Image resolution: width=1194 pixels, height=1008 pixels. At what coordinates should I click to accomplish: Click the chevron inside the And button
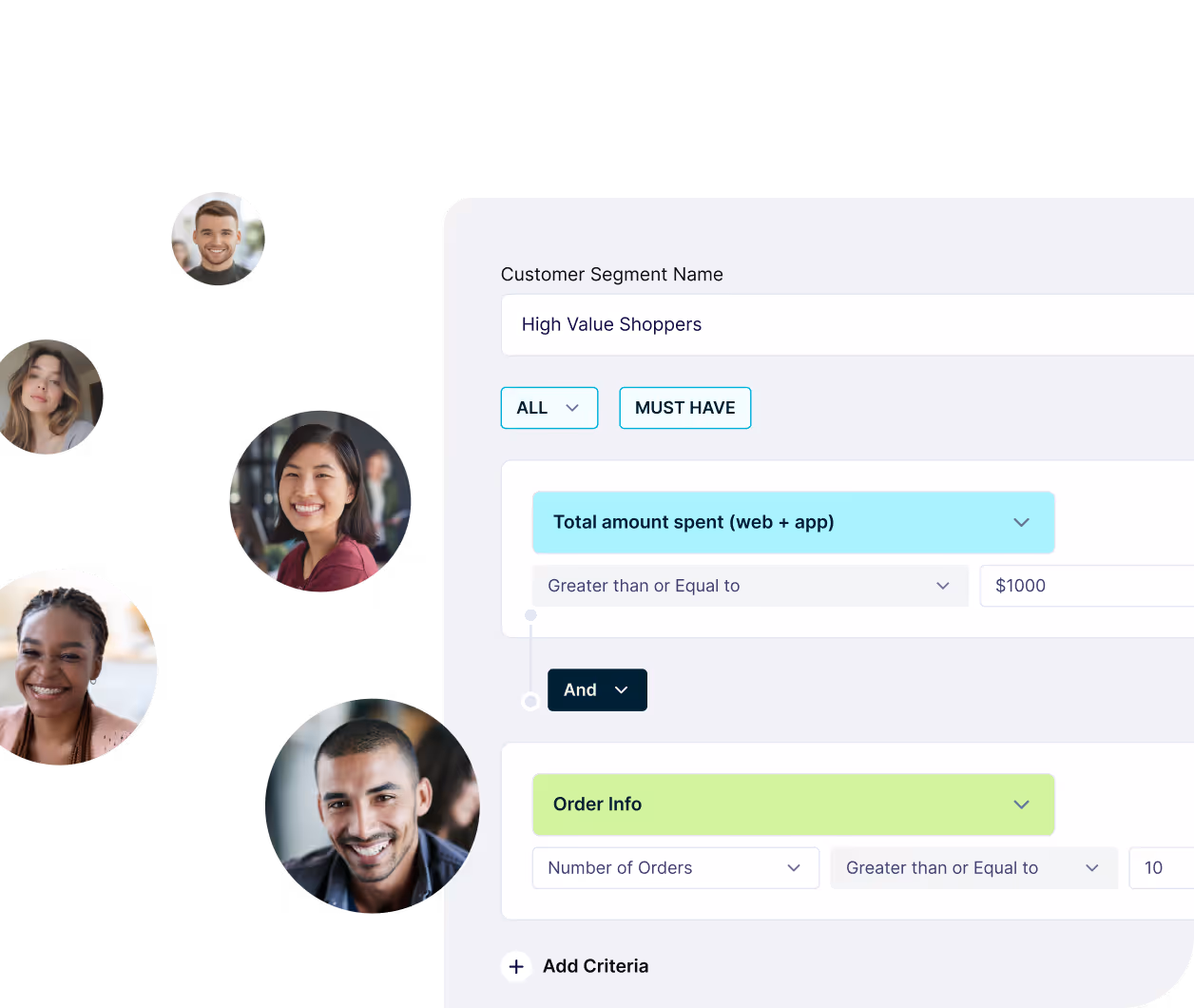(622, 690)
